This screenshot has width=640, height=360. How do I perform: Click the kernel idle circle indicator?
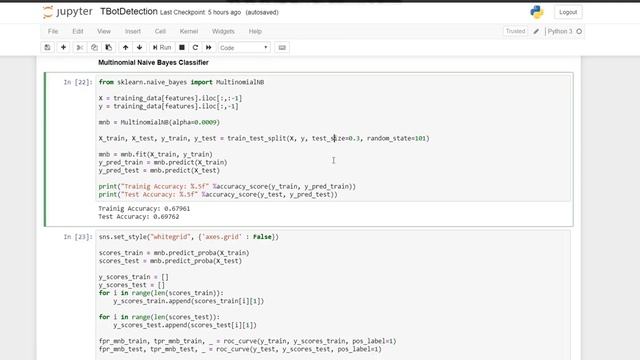point(579,31)
